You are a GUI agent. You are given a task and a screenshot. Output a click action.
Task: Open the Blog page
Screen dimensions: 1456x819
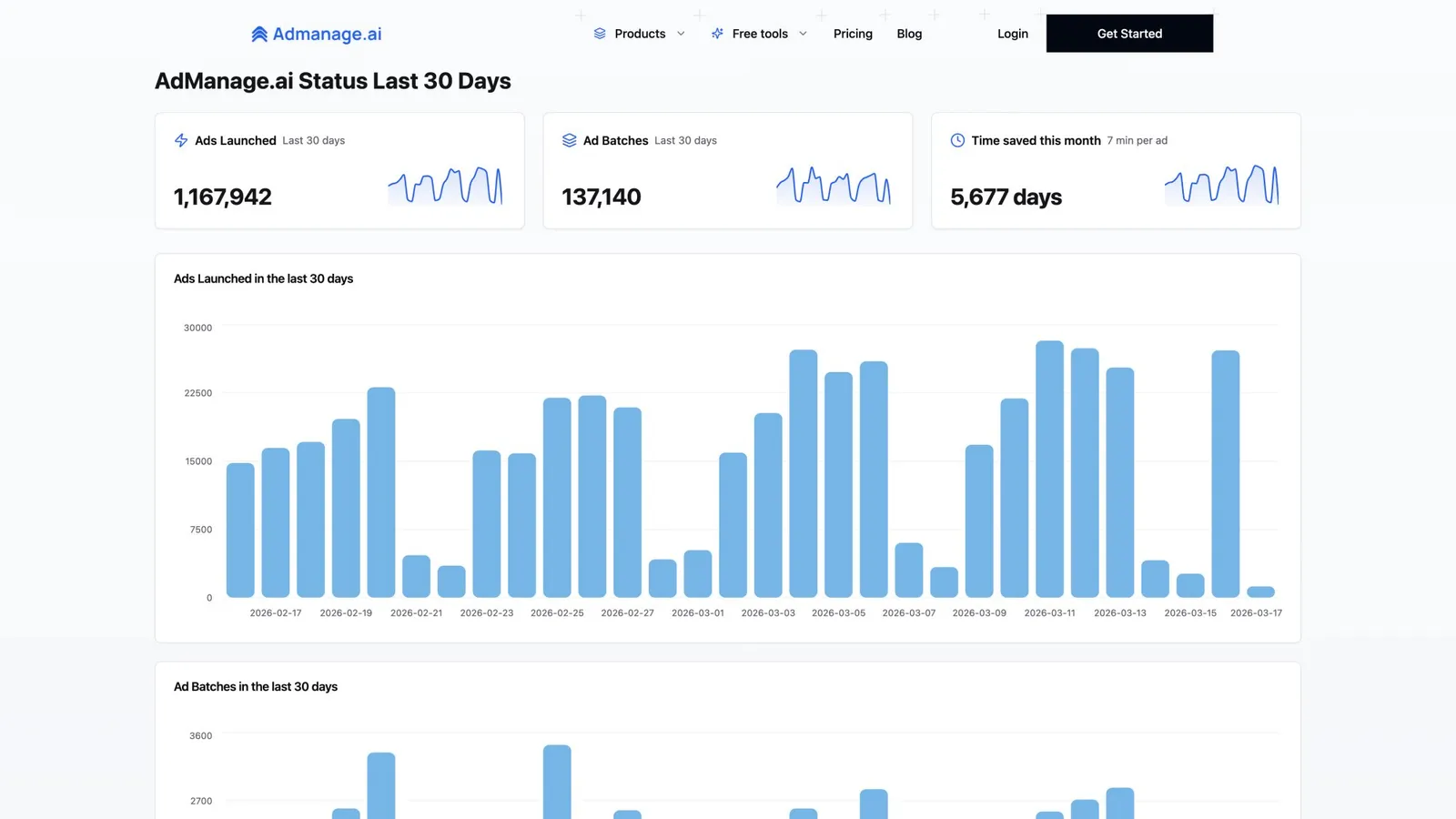pos(909,34)
